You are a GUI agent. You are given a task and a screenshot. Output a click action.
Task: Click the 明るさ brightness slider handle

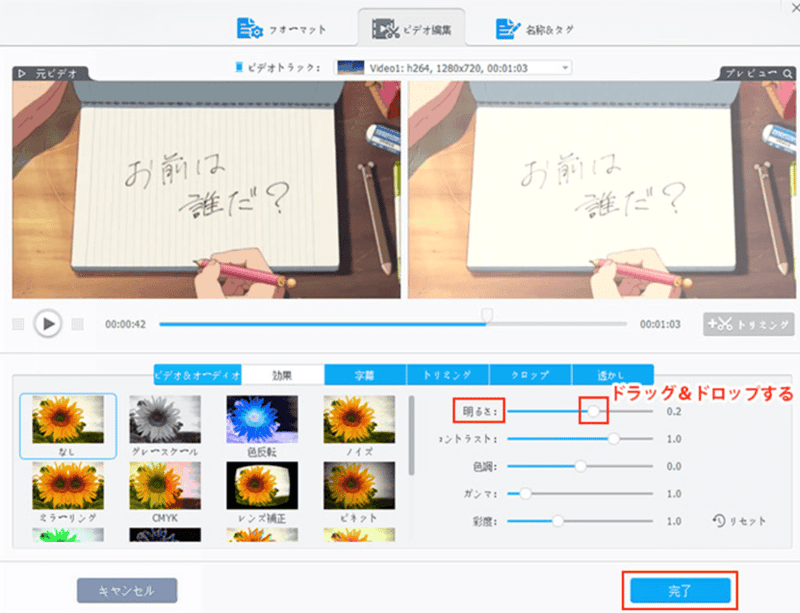click(594, 411)
